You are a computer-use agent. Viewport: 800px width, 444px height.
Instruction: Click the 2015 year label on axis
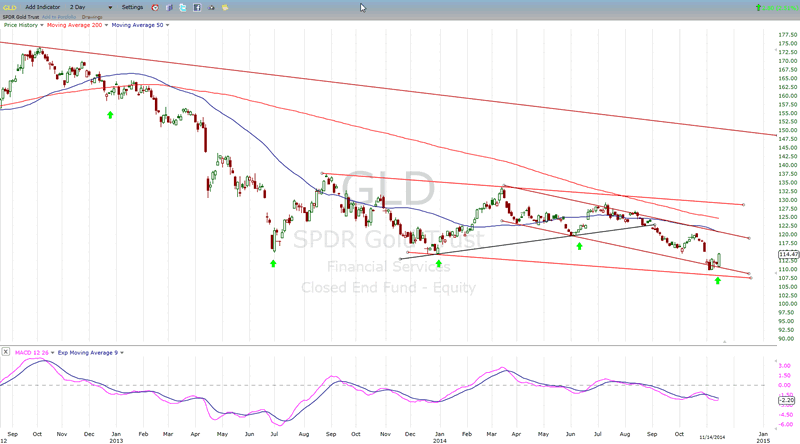click(x=763, y=440)
